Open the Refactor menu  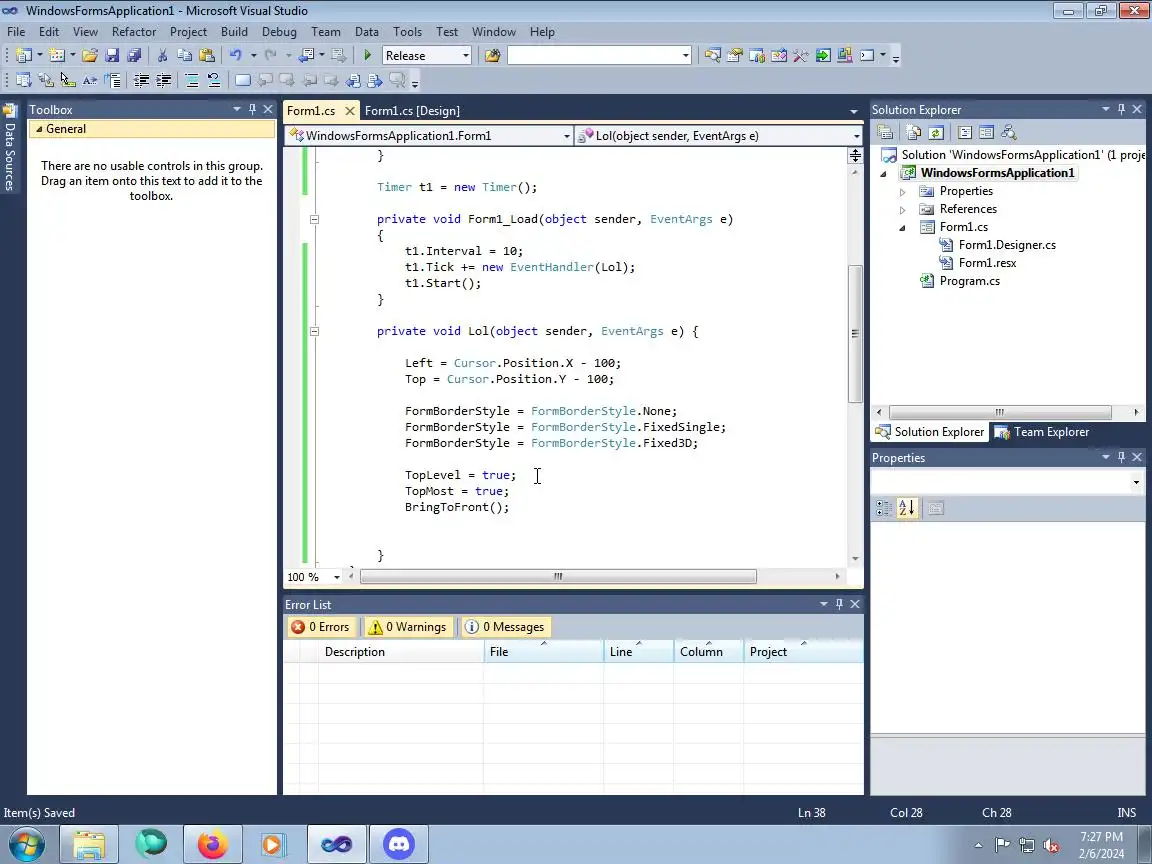click(134, 32)
